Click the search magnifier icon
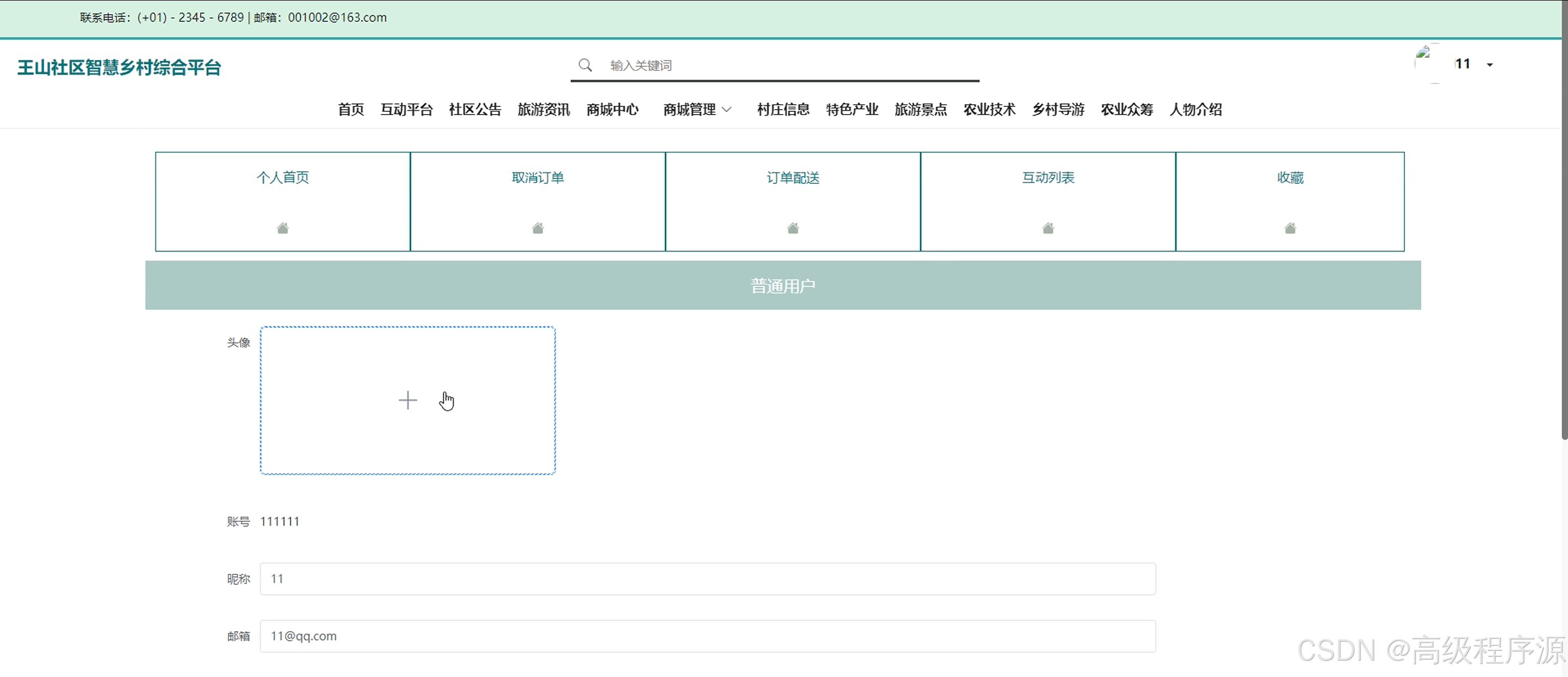This screenshot has width=1568, height=677. point(585,65)
